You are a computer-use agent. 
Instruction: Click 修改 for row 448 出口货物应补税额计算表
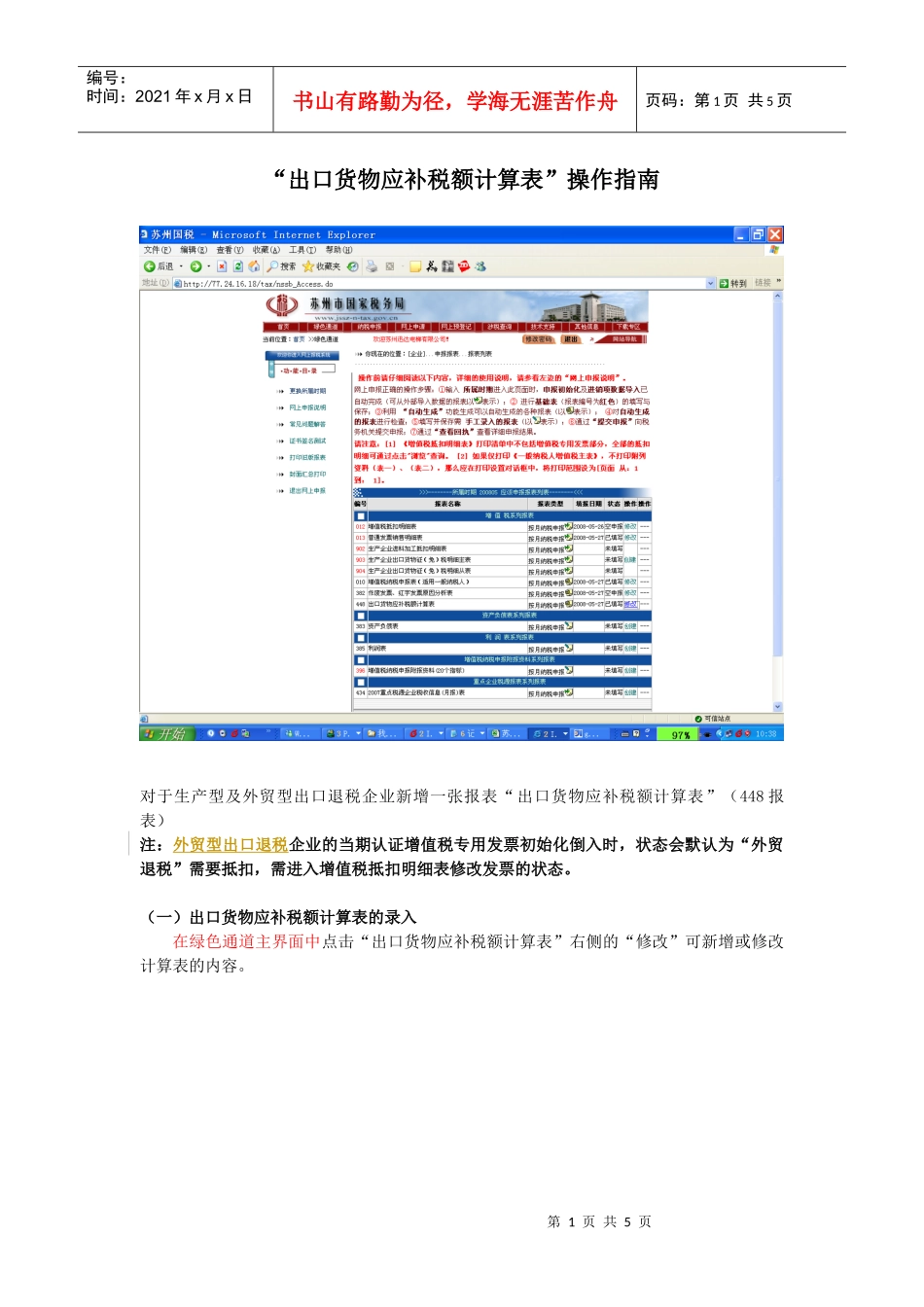(x=630, y=604)
